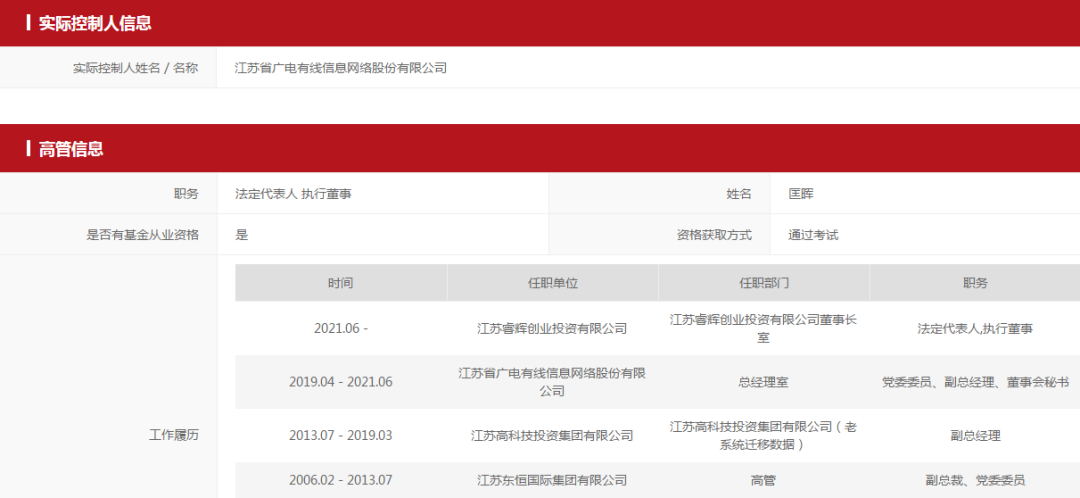Click the 任职部门 column header
1080x498 pixels.
(x=764, y=283)
